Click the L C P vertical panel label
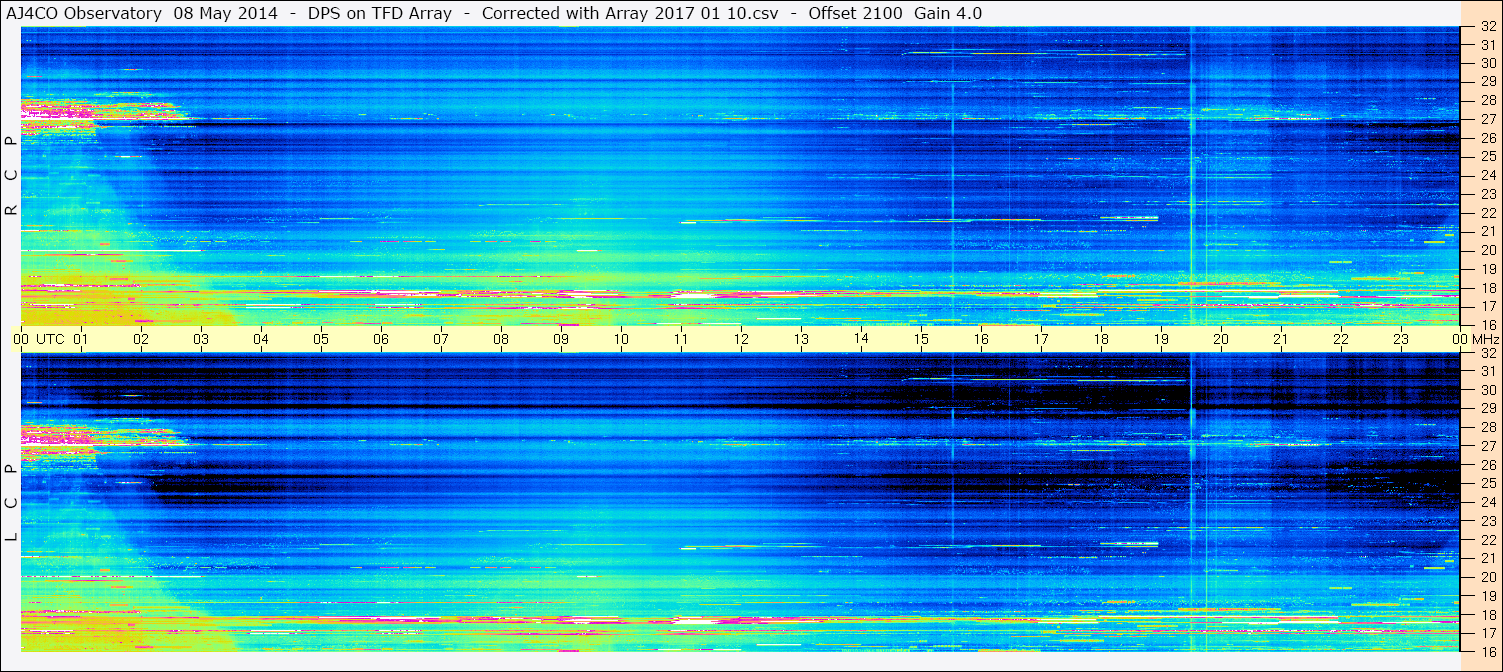1503x672 pixels. 11,502
